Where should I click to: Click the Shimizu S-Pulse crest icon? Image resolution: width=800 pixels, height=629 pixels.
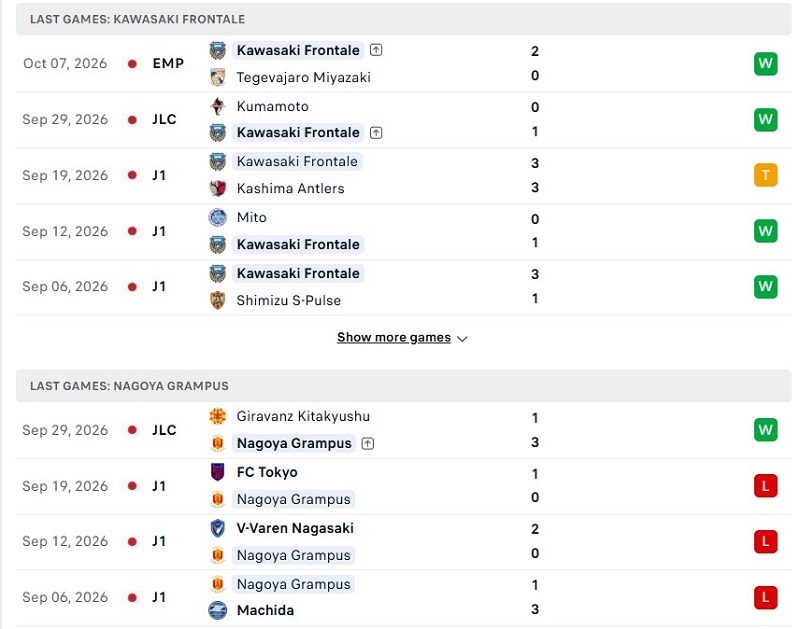tap(218, 300)
